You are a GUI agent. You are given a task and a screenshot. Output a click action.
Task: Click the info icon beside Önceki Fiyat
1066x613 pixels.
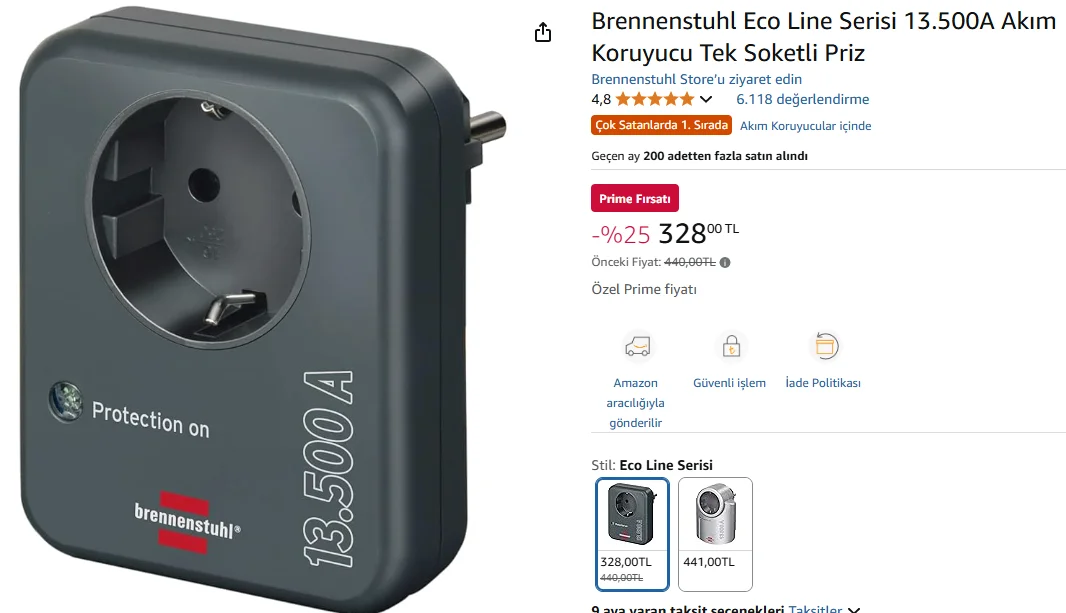click(725, 262)
